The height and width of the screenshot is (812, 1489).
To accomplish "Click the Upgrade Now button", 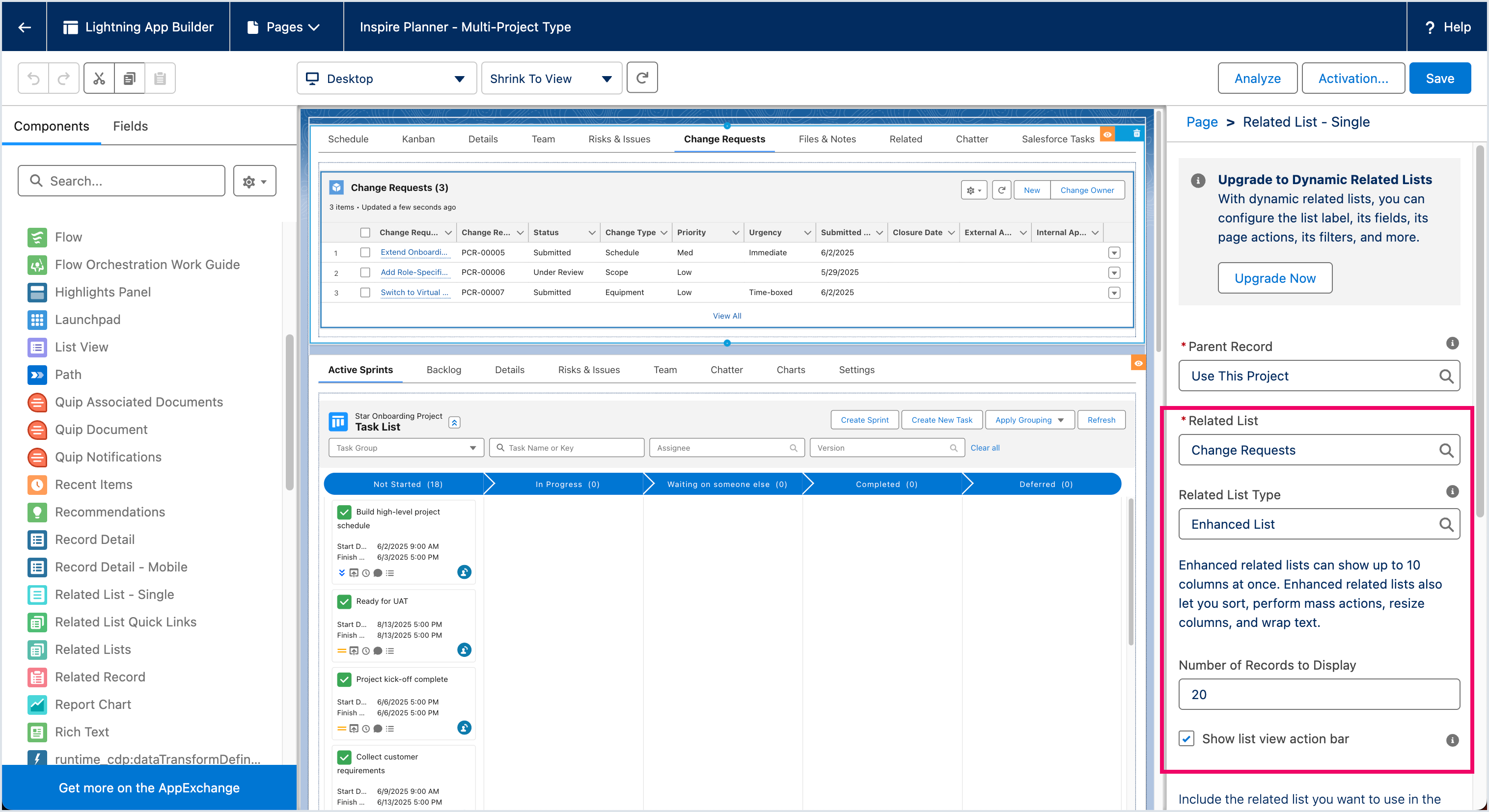I will click(1274, 278).
